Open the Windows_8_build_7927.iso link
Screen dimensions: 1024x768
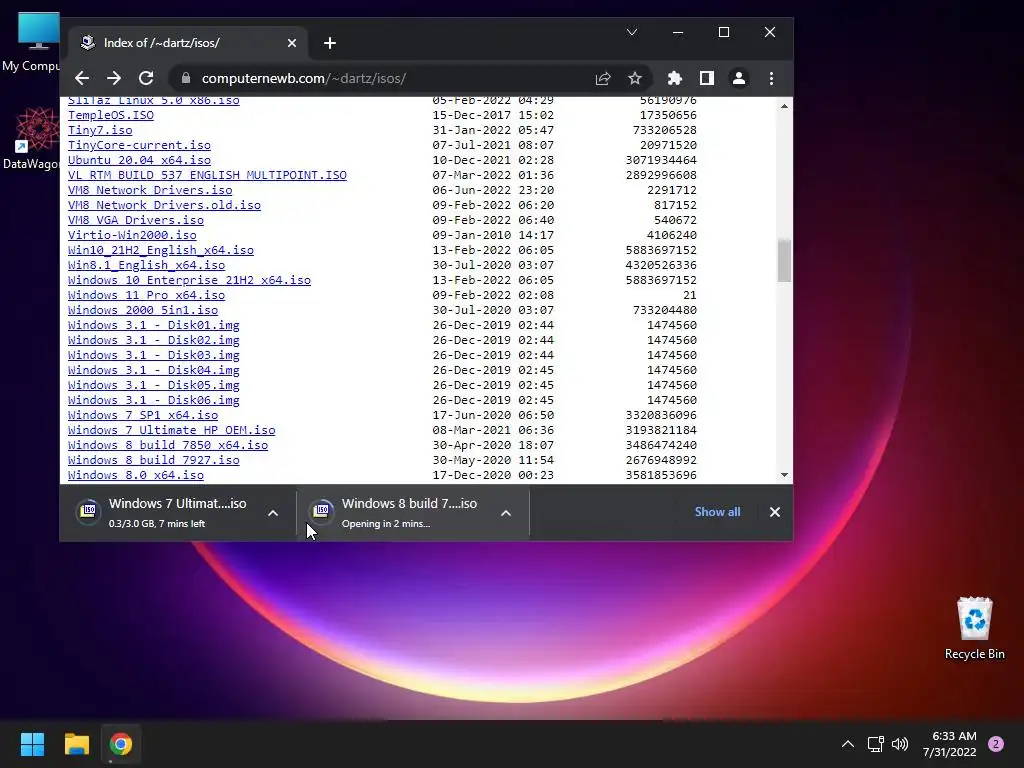coord(153,460)
